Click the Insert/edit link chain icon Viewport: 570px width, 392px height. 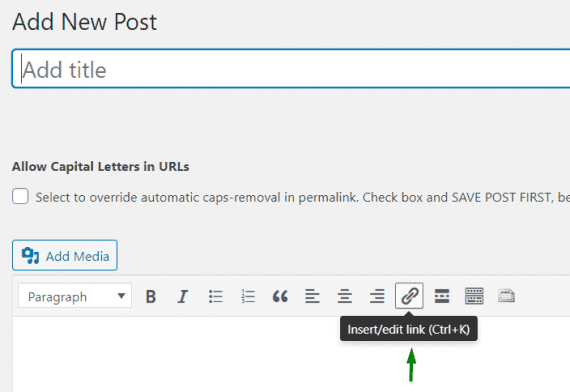409,296
